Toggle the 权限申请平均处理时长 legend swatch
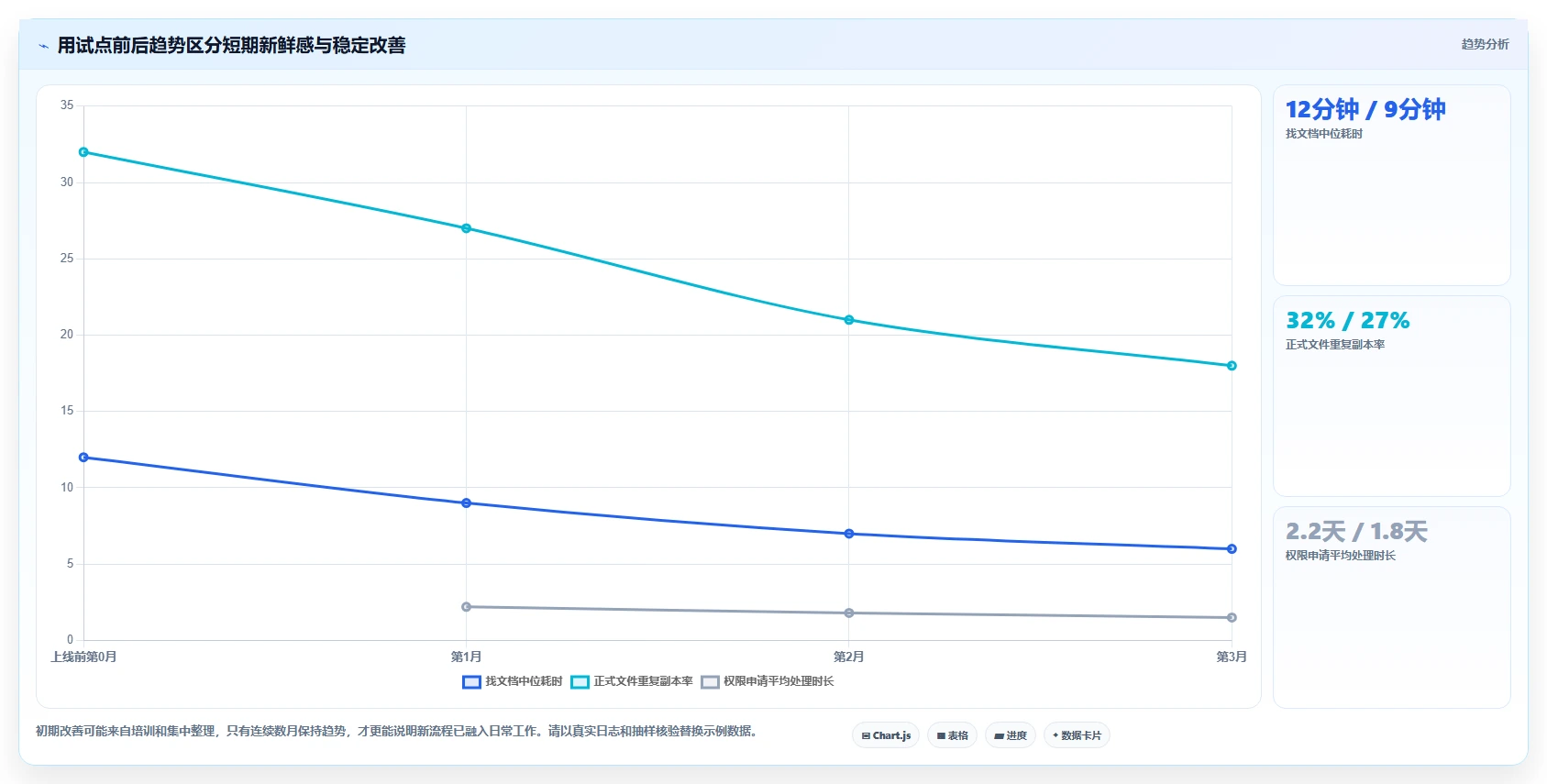Image resolution: width=1547 pixels, height=784 pixels. point(710,681)
